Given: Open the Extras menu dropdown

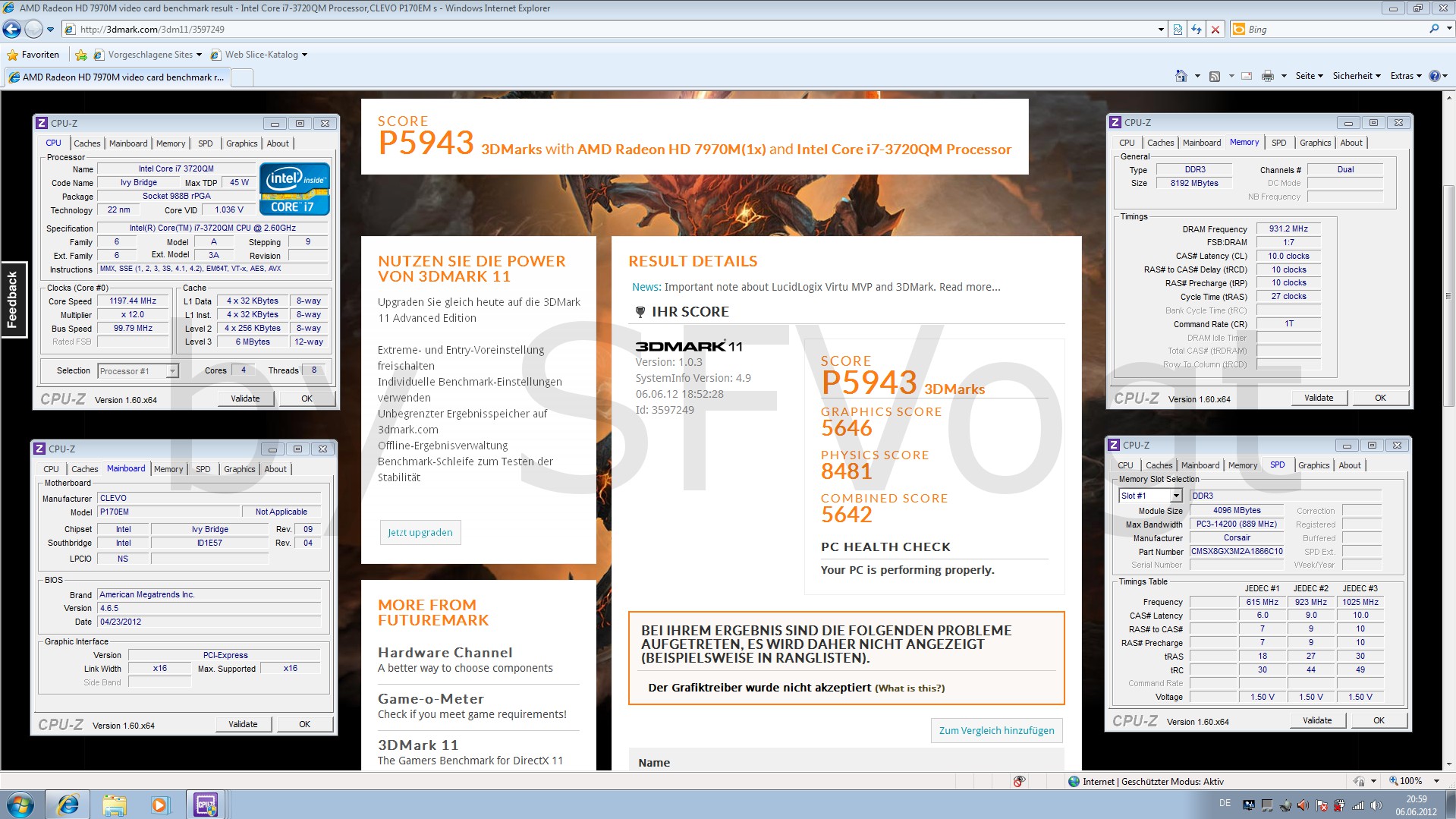Looking at the screenshot, I should click(x=1406, y=76).
